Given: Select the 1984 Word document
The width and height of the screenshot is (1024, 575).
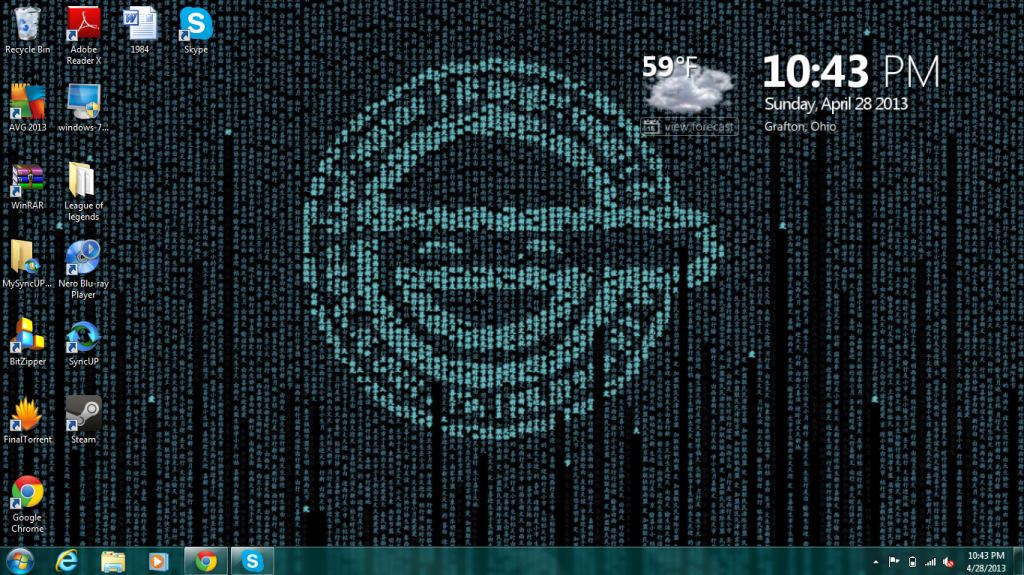Looking at the screenshot, I should tap(140, 31).
